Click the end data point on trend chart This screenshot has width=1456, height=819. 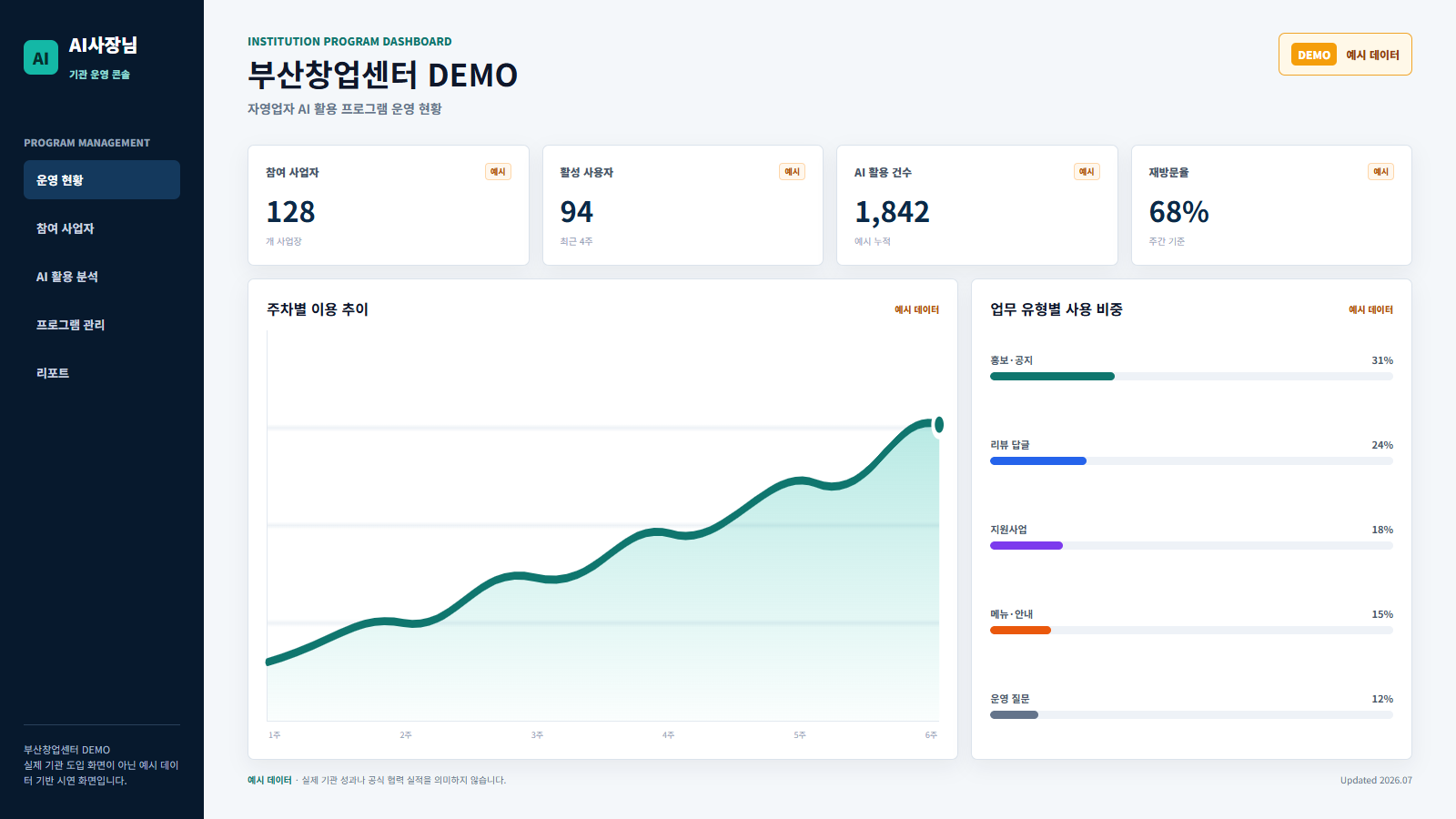(938, 425)
